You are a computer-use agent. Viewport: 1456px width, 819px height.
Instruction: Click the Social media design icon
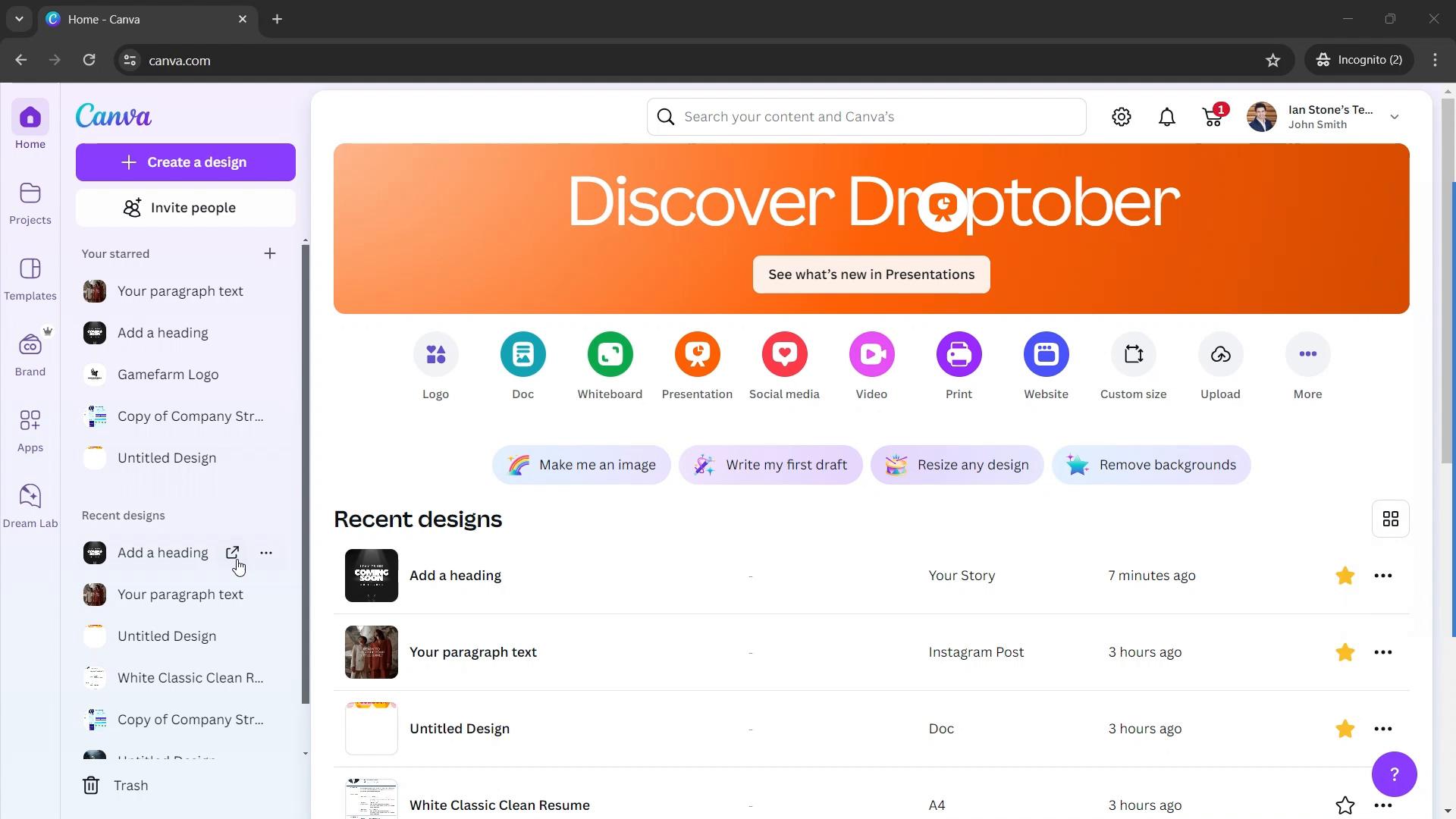point(785,354)
